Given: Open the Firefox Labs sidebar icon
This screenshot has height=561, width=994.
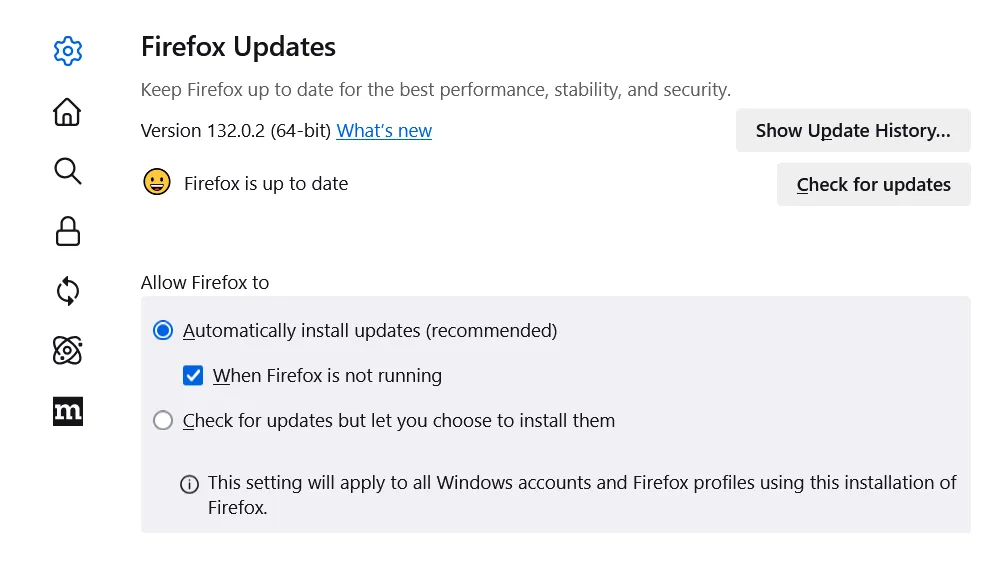Looking at the screenshot, I should (x=67, y=351).
